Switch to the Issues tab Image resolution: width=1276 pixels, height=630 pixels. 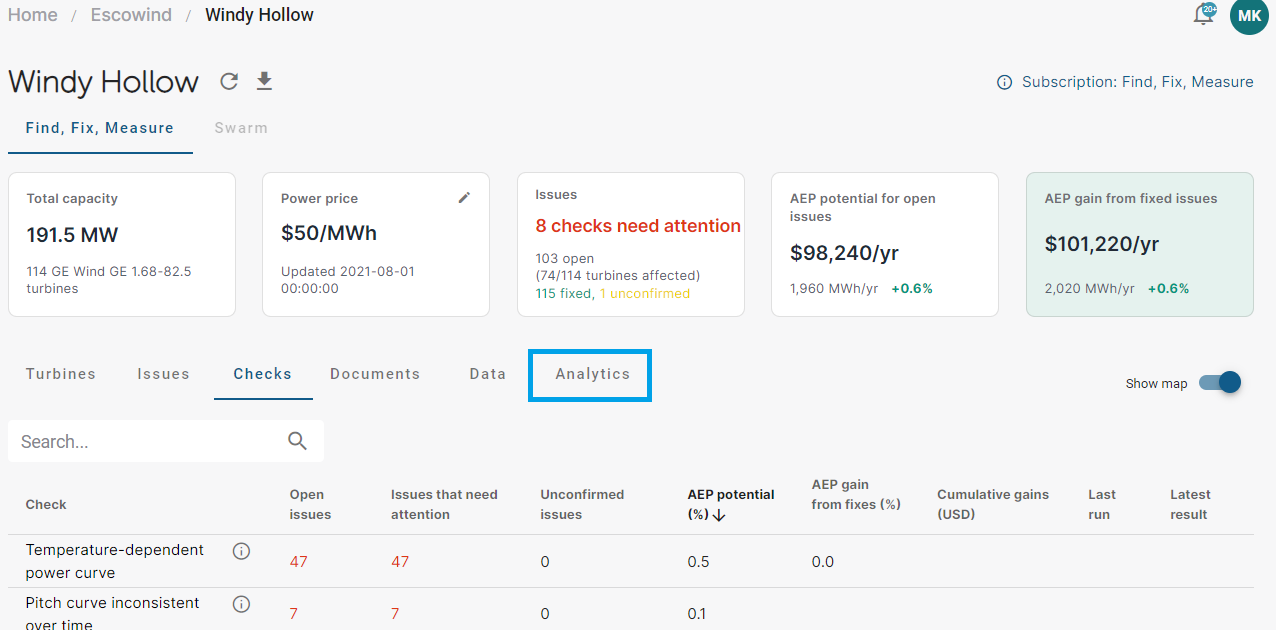164,374
